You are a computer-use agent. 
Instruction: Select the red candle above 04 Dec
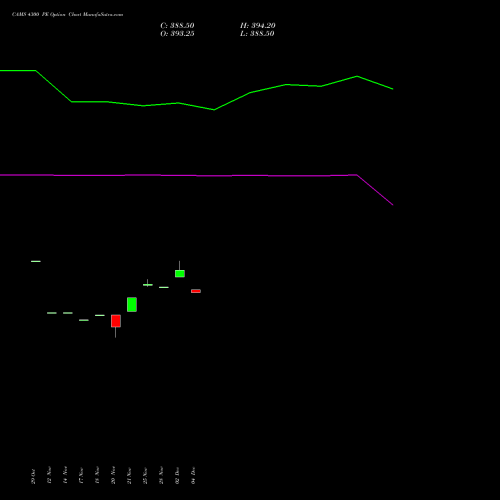pos(196,291)
